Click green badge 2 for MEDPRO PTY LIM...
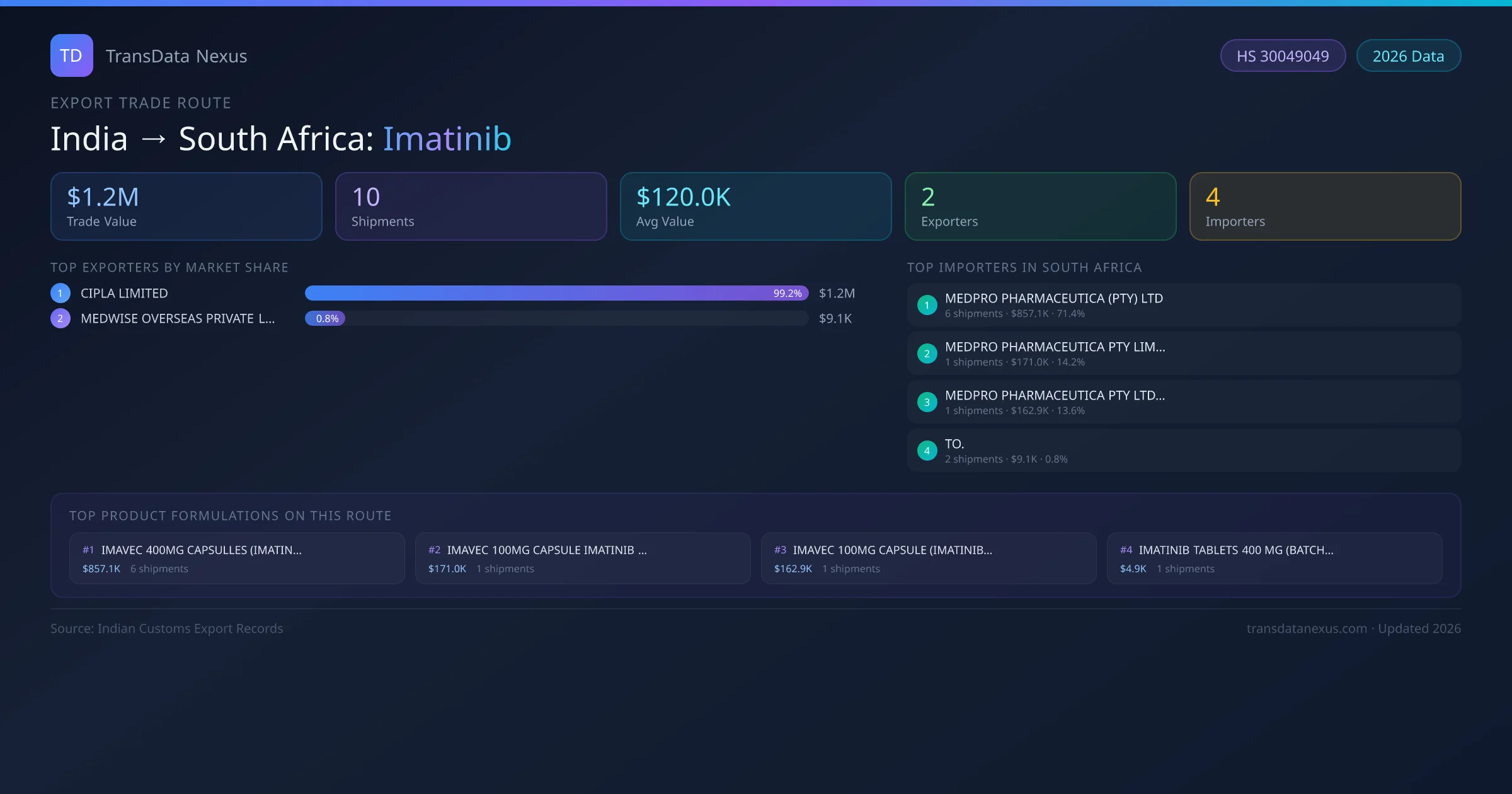This screenshot has width=1512, height=794. 927,354
